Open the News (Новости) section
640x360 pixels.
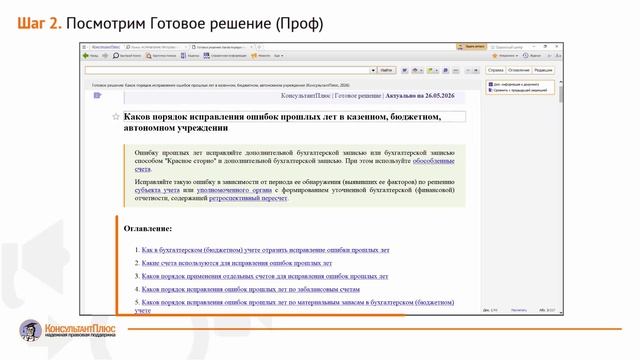click(261, 56)
